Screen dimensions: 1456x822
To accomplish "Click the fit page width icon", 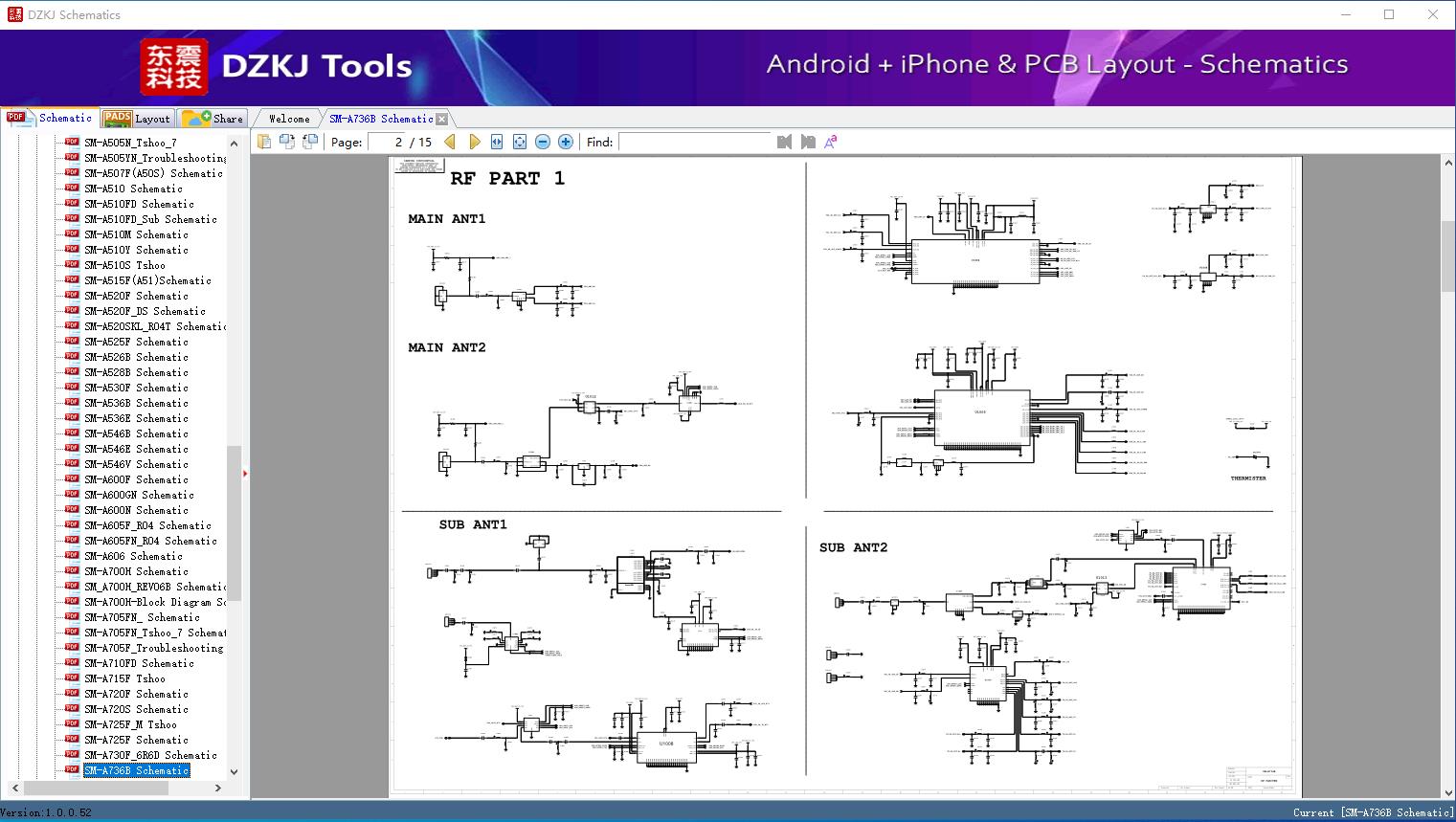I will [x=497, y=142].
